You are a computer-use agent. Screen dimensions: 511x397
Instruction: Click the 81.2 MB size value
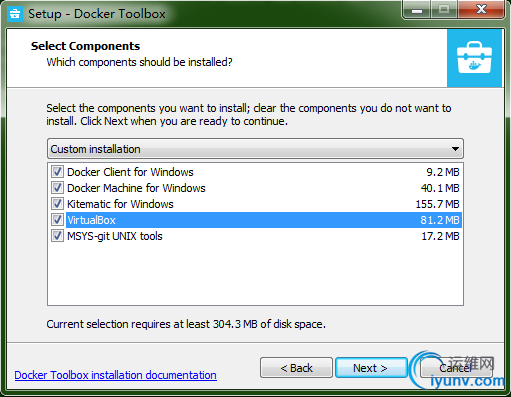(440, 220)
